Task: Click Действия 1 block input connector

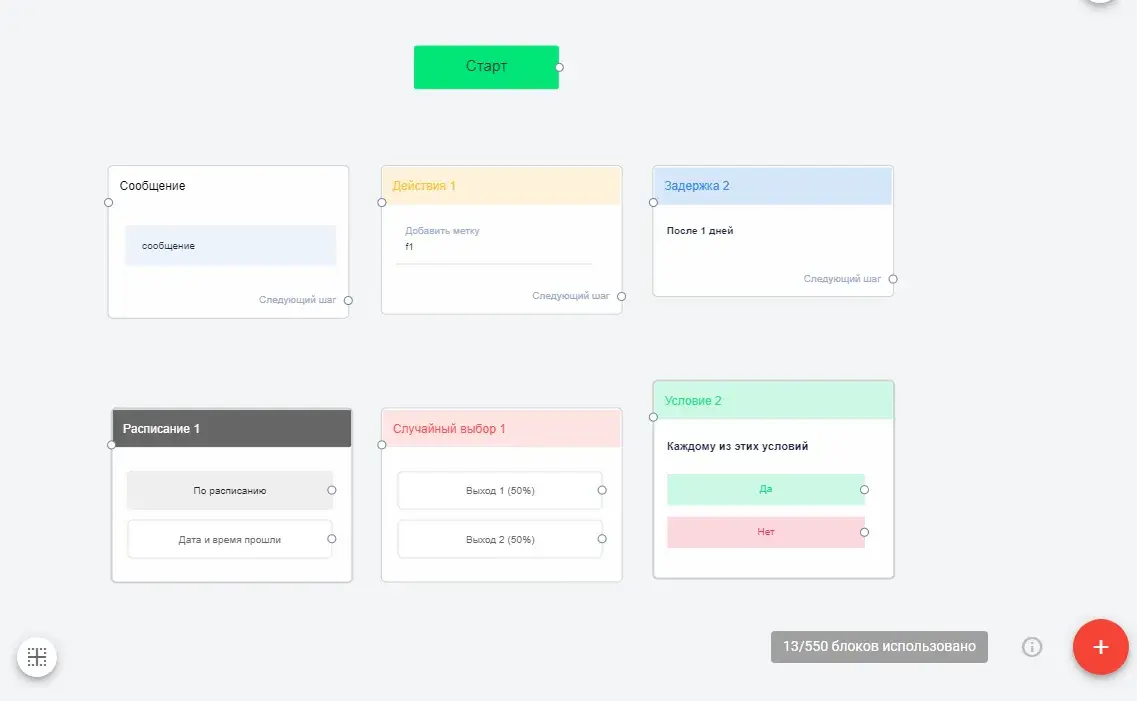Action: 382,203
